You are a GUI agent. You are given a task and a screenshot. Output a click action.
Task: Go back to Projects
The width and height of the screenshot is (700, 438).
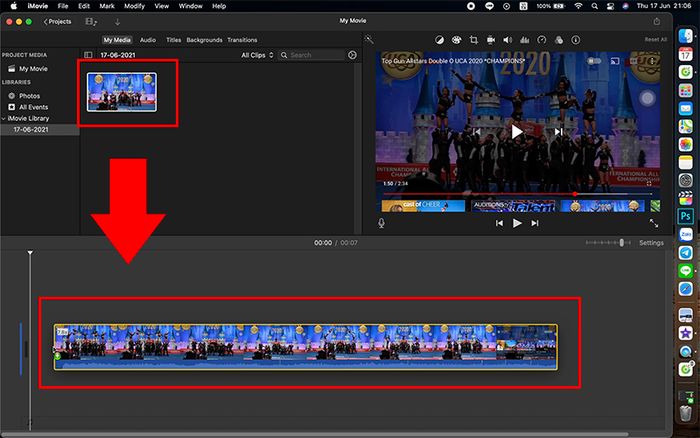[x=58, y=22]
